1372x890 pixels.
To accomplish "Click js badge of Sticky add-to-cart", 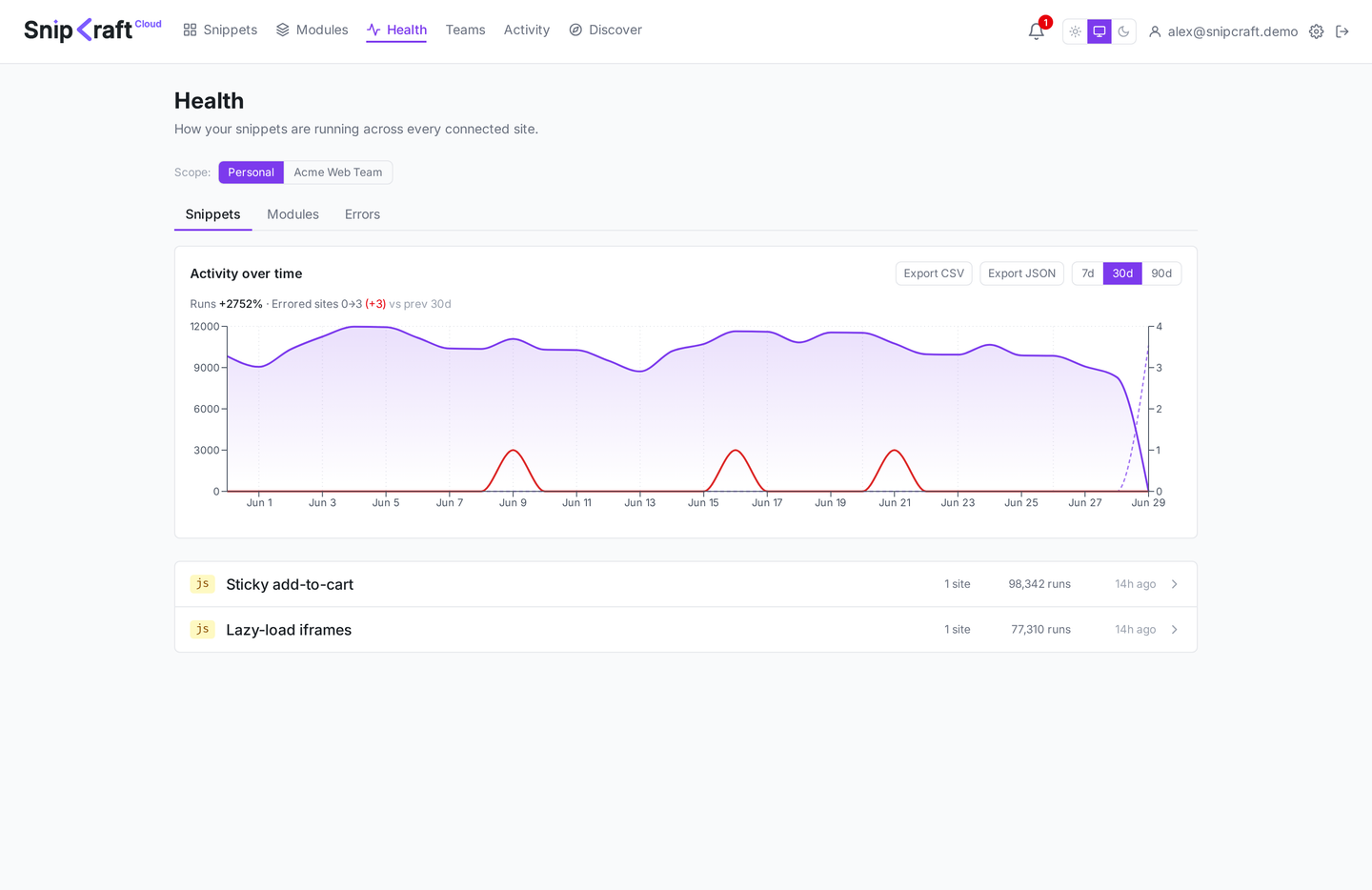I will point(202,584).
